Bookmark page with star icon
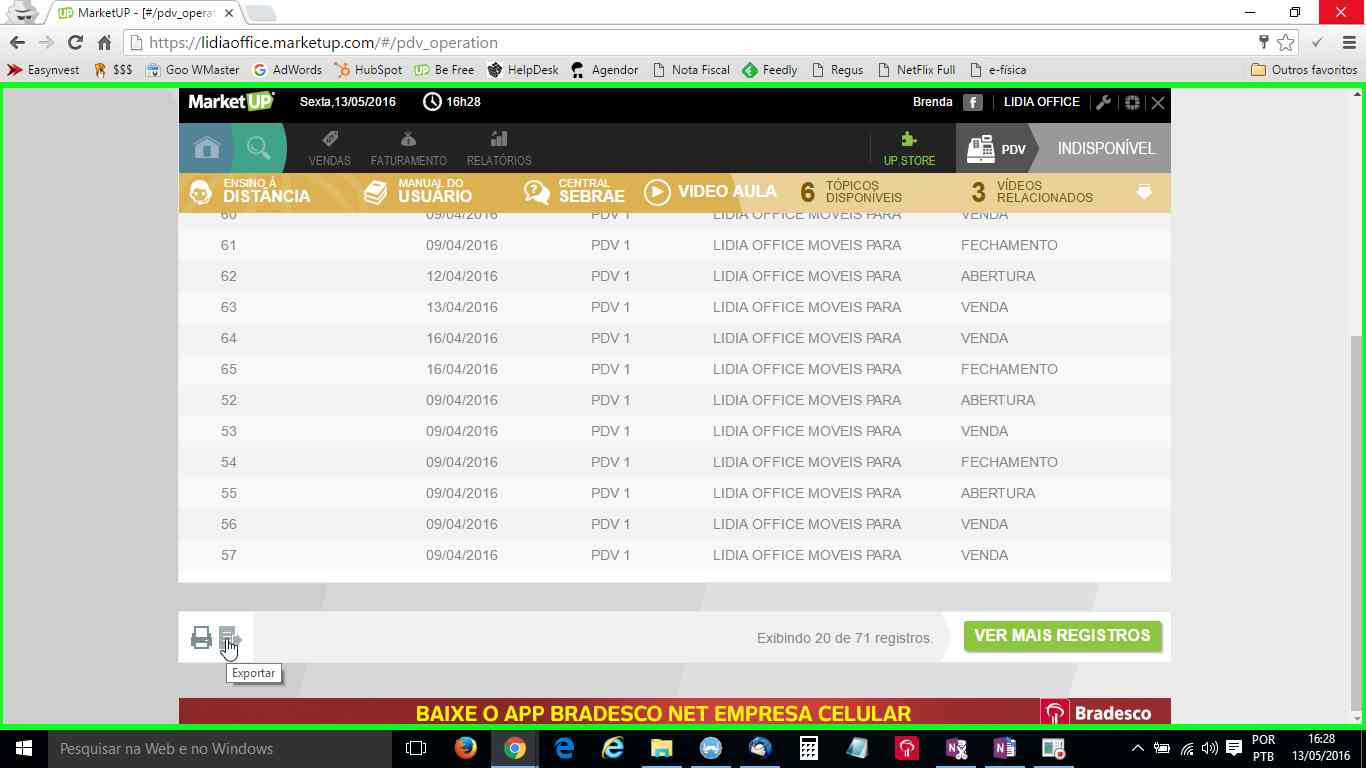Viewport: 1366px width, 768px height. coord(1285,43)
